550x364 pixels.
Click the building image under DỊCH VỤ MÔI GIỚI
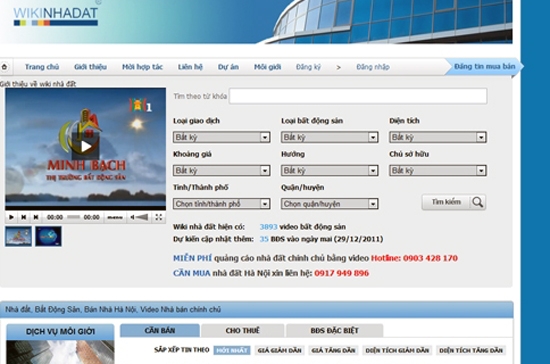pyautogui.click(x=60, y=352)
